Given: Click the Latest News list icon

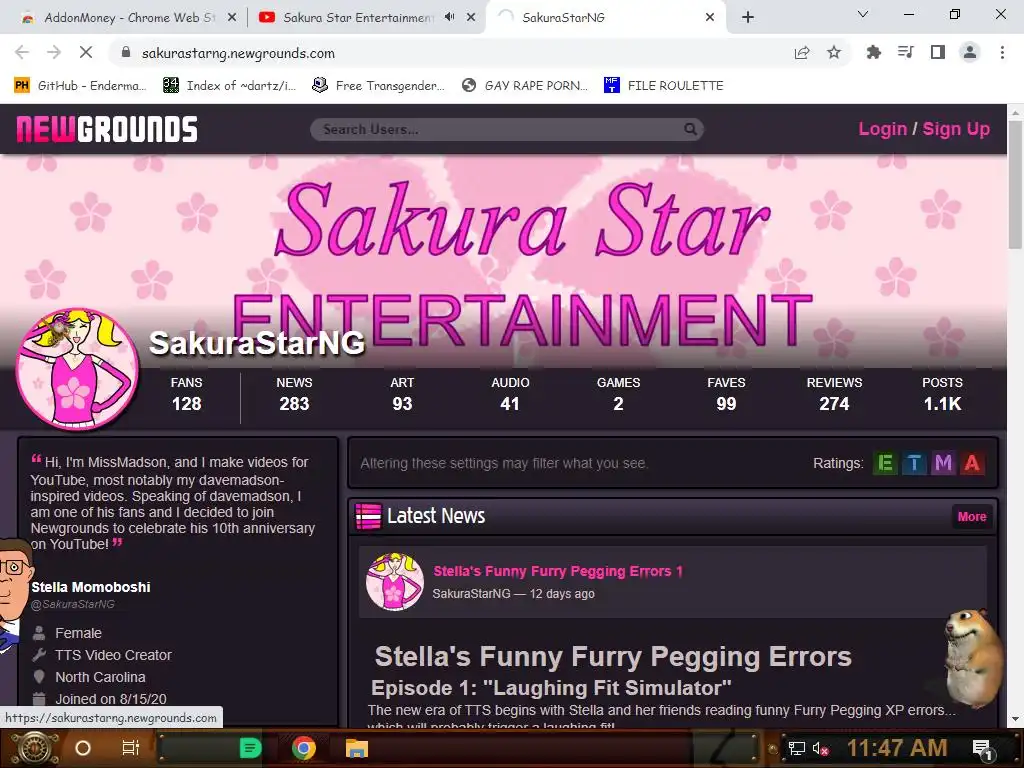Looking at the screenshot, I should 368,516.
